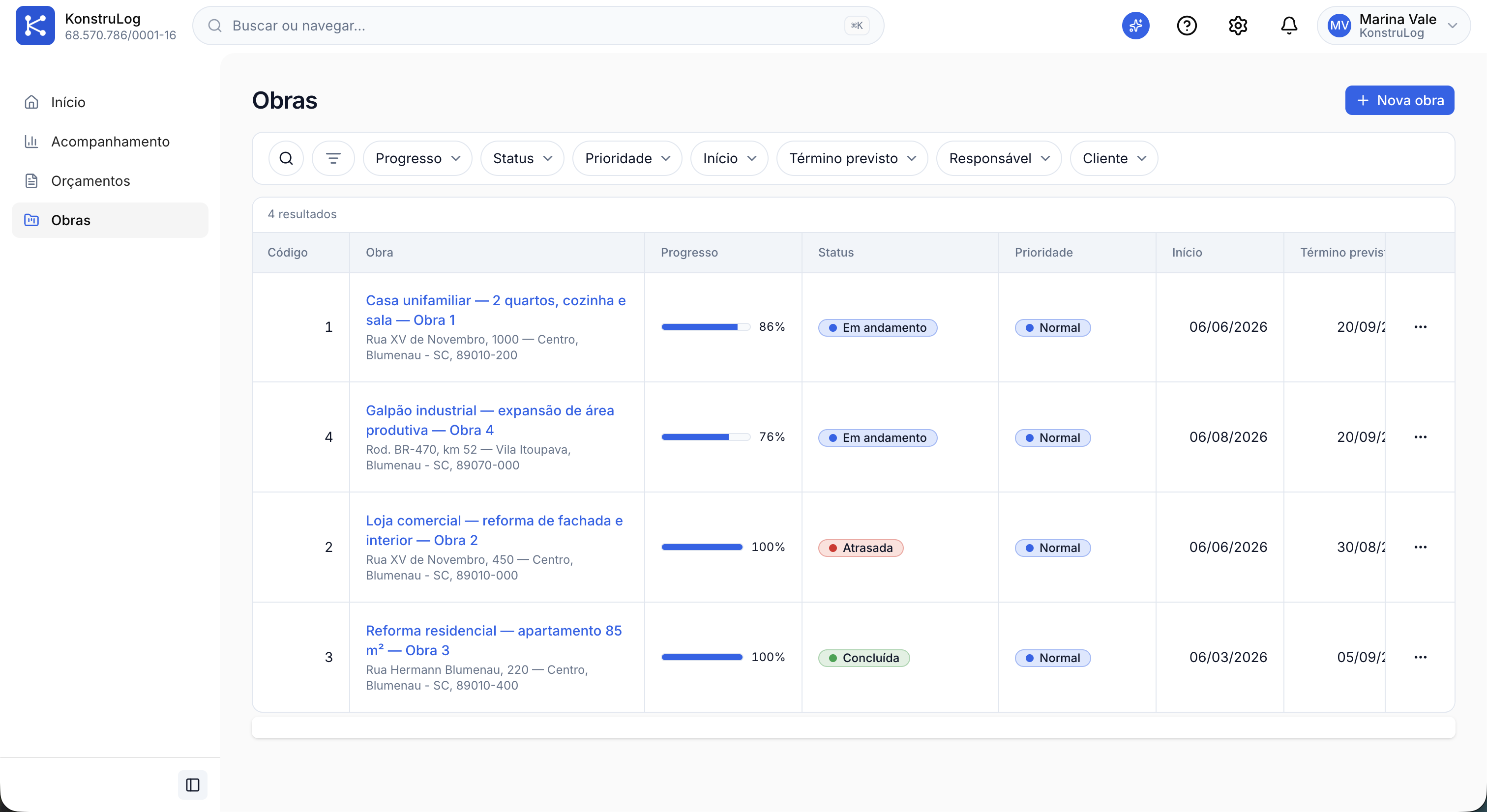
Task: Go to Acompanhamento in sidebar
Action: pyautogui.click(x=110, y=142)
